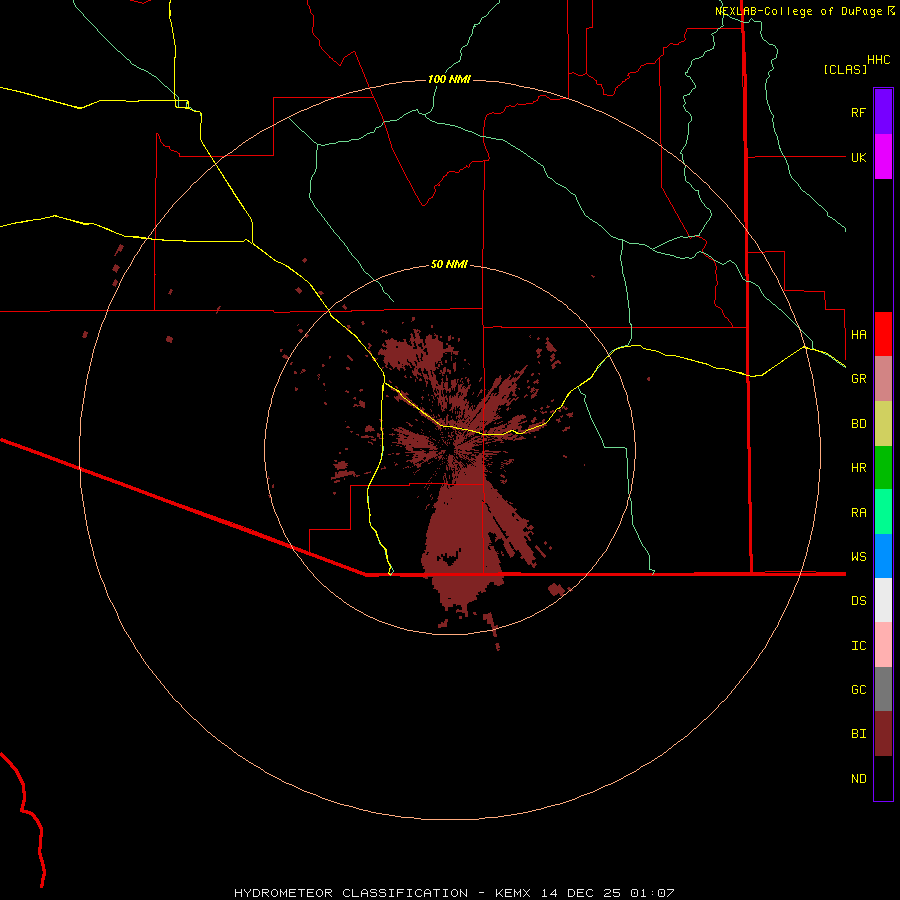
Task: Click the RF legend label
Action: [858, 112]
